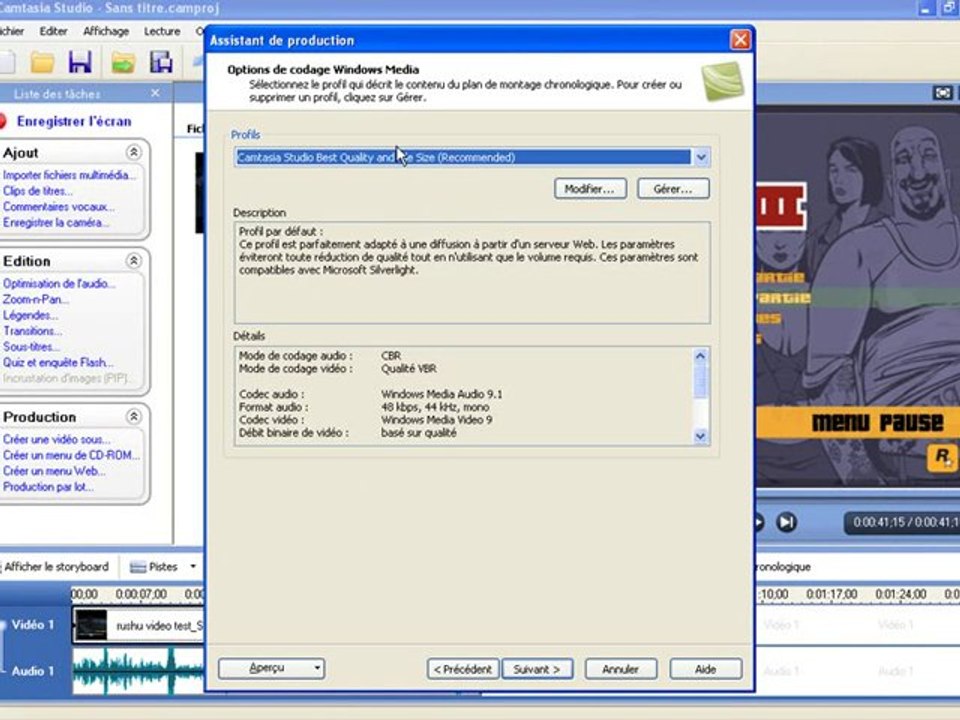Screen dimensions: 960x720
Task: Close the Assistant de production dialog
Action: click(x=740, y=40)
